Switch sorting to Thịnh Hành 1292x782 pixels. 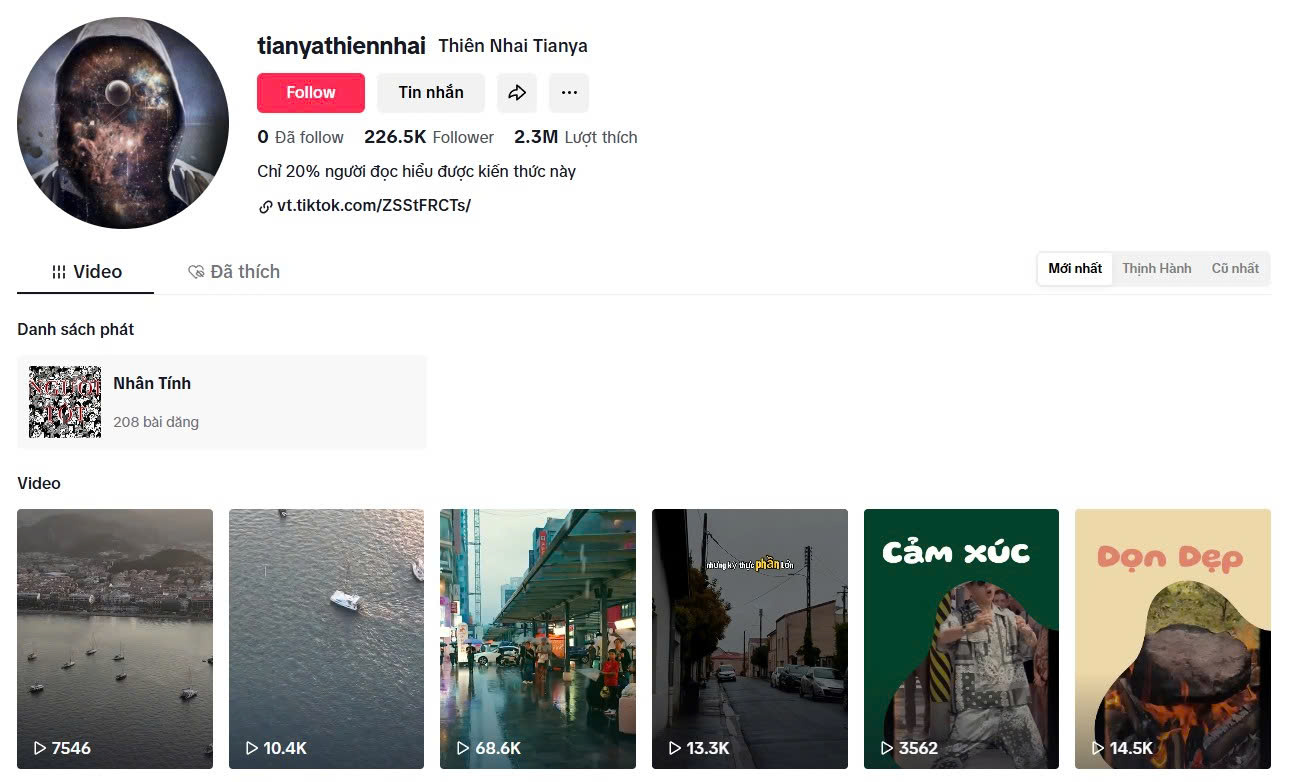click(x=1156, y=269)
